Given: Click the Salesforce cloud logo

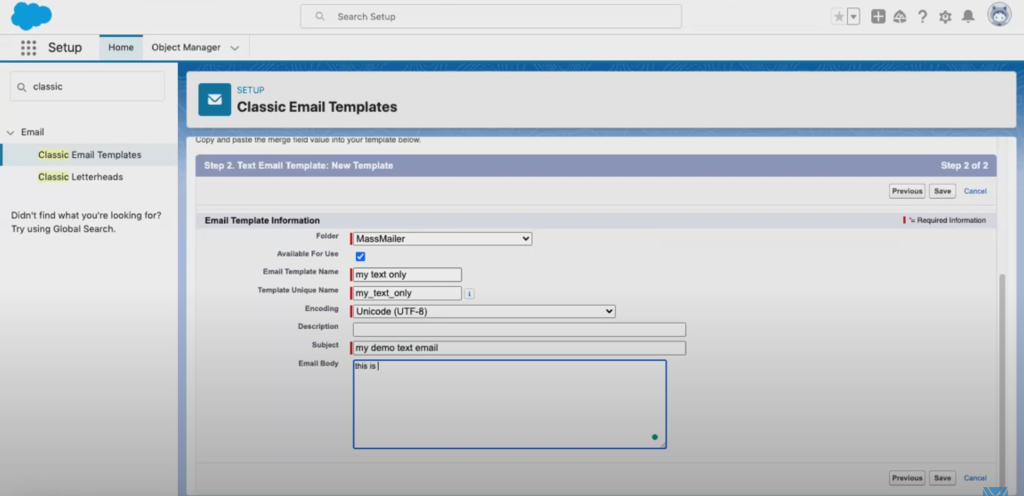Looking at the screenshot, I should 31,16.
